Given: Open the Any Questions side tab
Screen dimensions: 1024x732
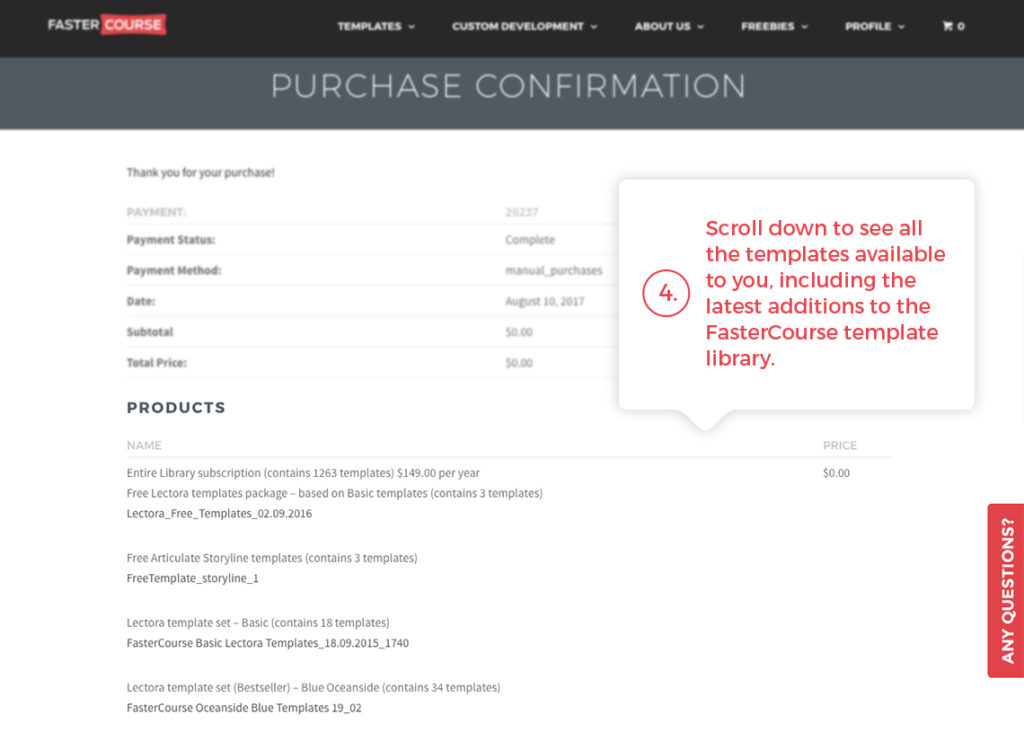Looking at the screenshot, I should coord(1006,590).
